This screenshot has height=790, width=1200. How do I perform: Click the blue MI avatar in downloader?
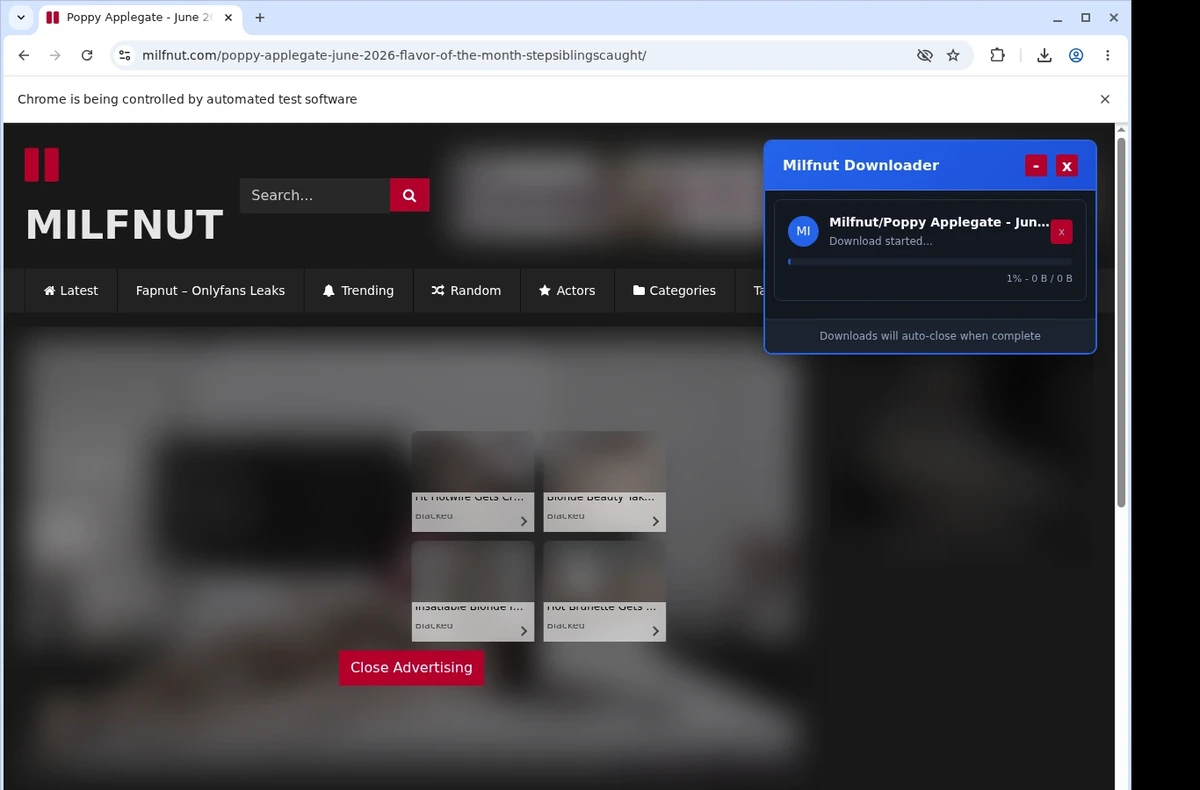(x=803, y=231)
